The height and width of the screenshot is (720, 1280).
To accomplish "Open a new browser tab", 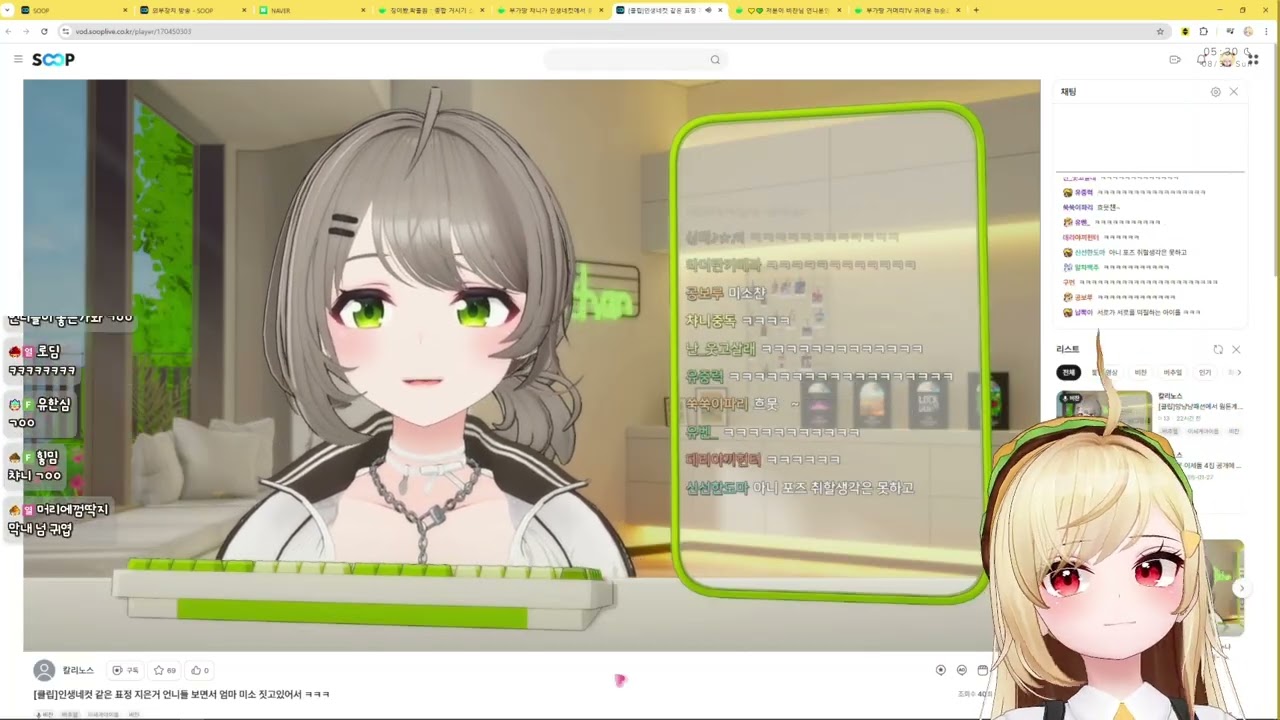I will pos(976,10).
